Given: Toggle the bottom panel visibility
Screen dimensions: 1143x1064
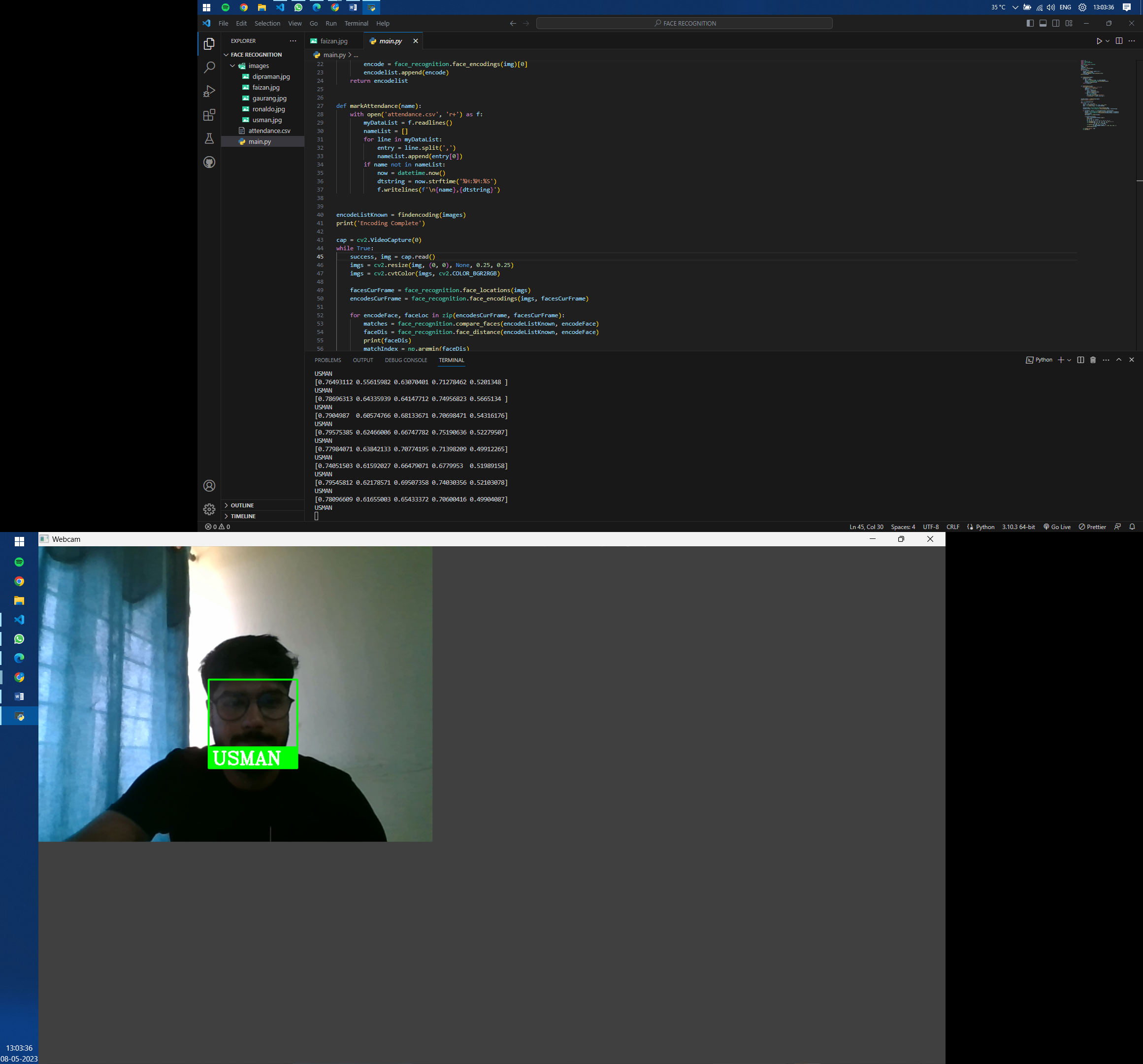Looking at the screenshot, I should point(1043,24).
